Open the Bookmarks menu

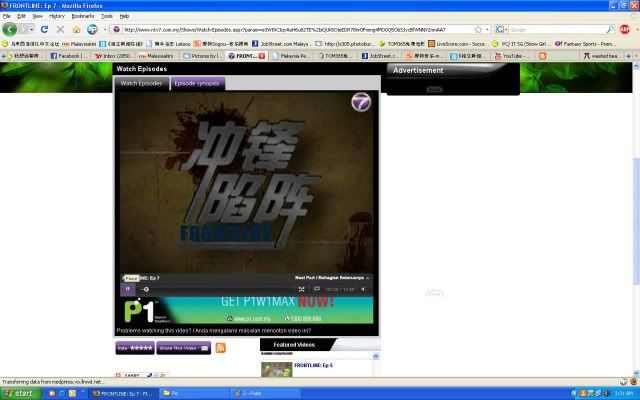tap(83, 16)
